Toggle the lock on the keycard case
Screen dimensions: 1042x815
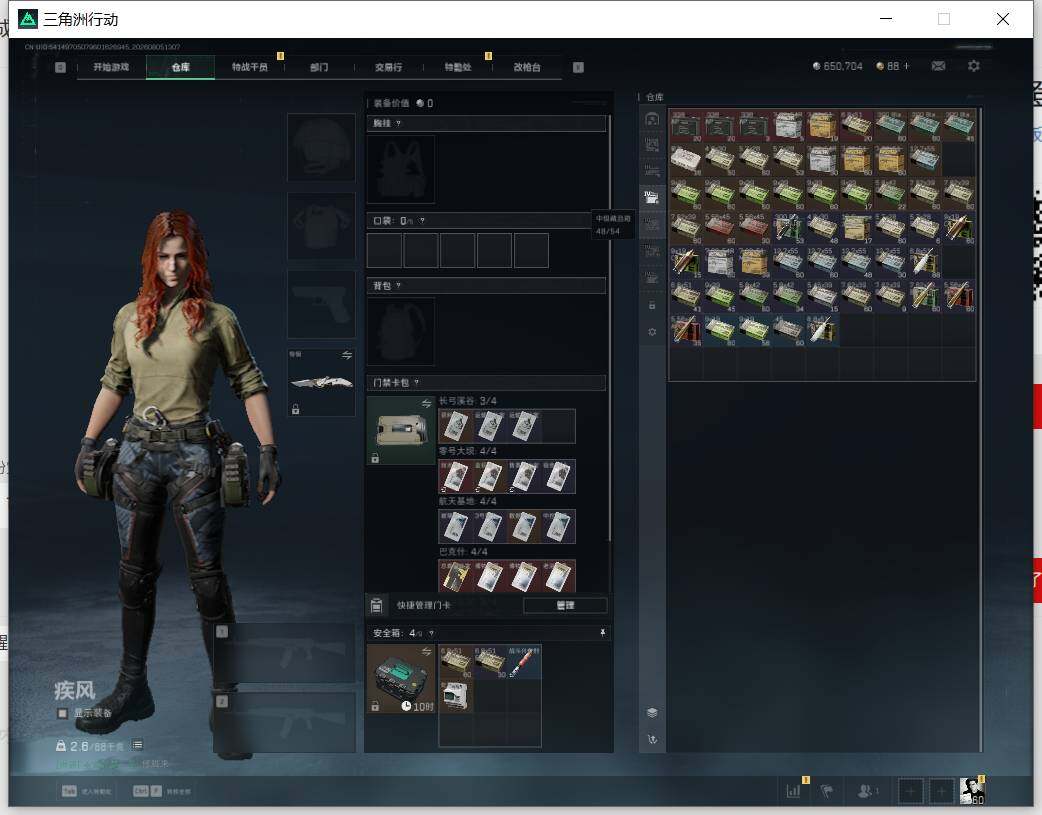(x=375, y=458)
